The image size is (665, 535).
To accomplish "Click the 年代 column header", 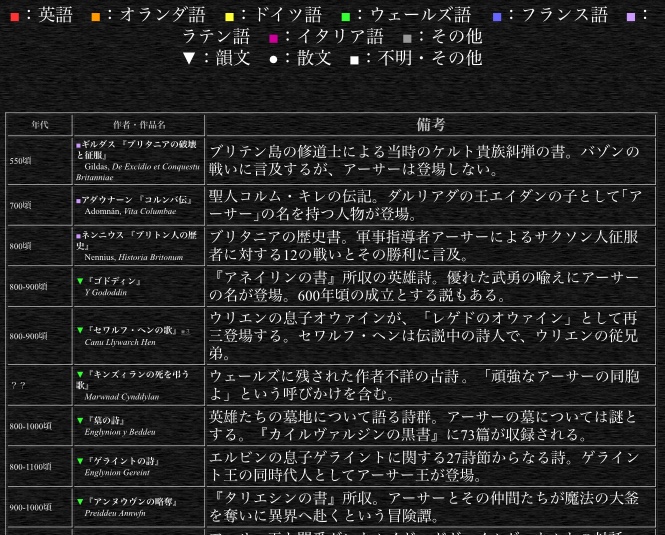I will (x=39, y=125).
